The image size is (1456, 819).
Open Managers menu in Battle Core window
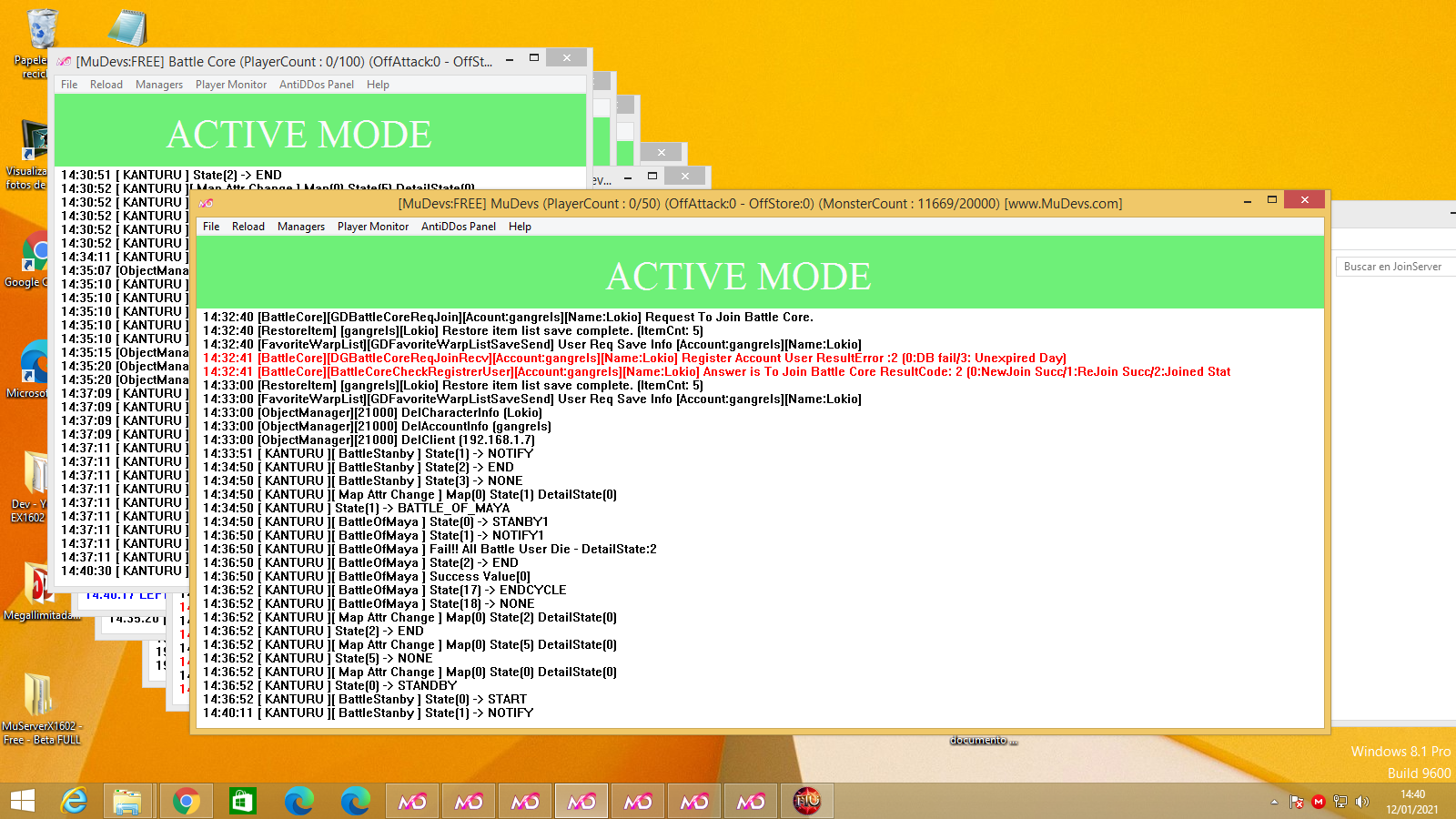click(x=159, y=85)
